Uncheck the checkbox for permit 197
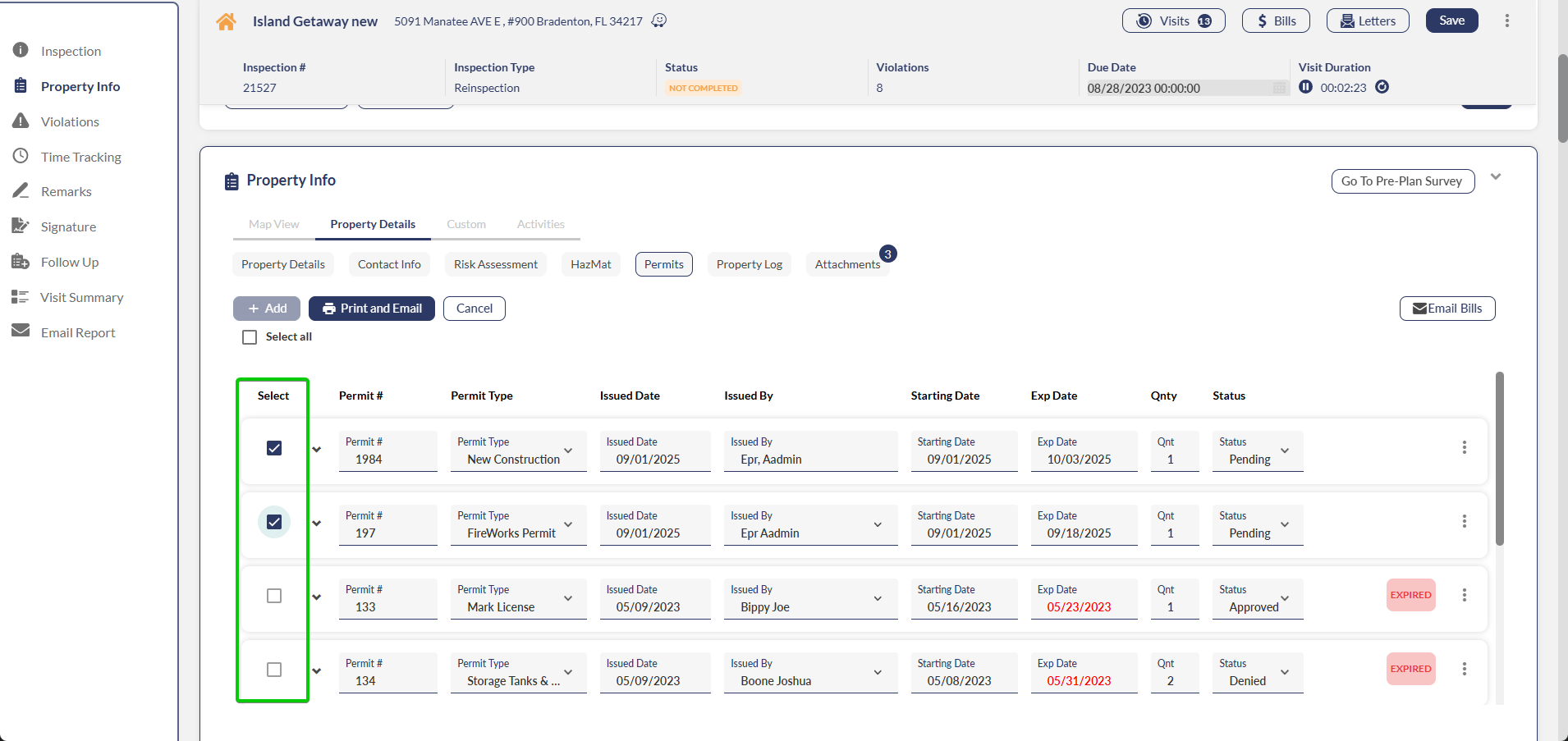This screenshot has height=741, width=1568. pos(274,522)
